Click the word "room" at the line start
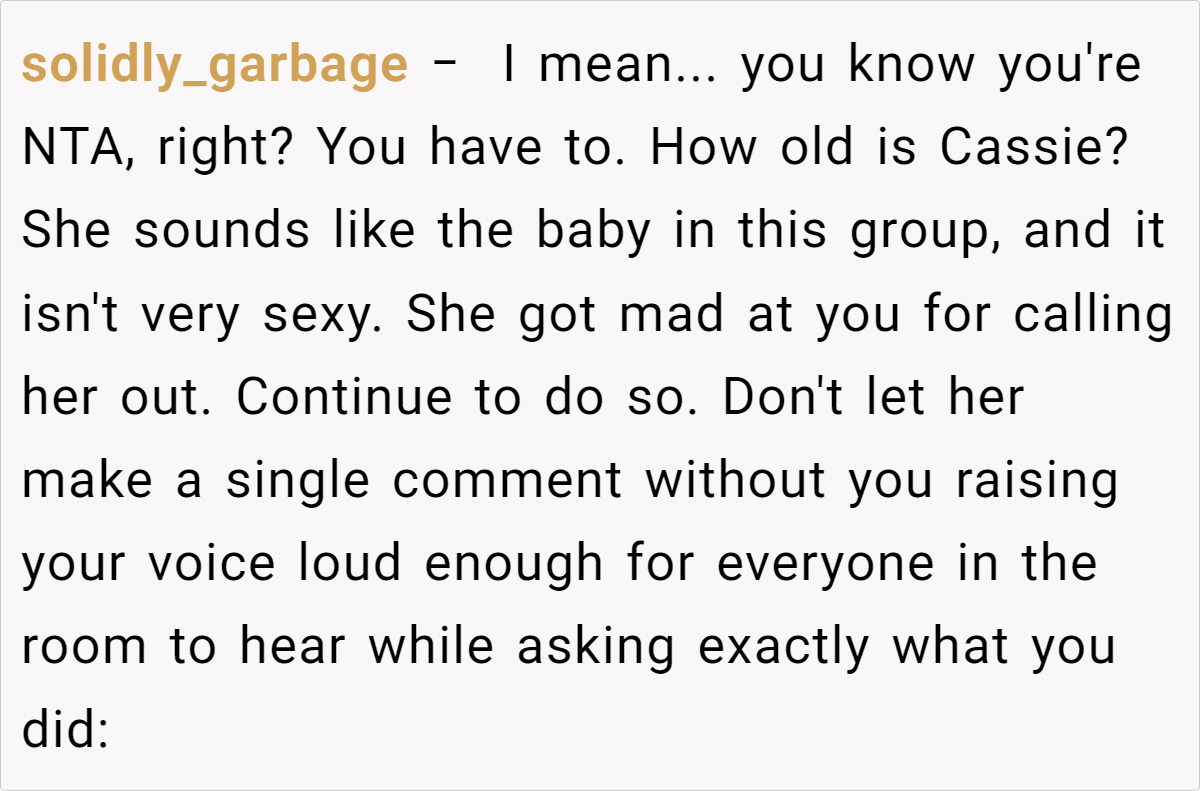 click(84, 648)
